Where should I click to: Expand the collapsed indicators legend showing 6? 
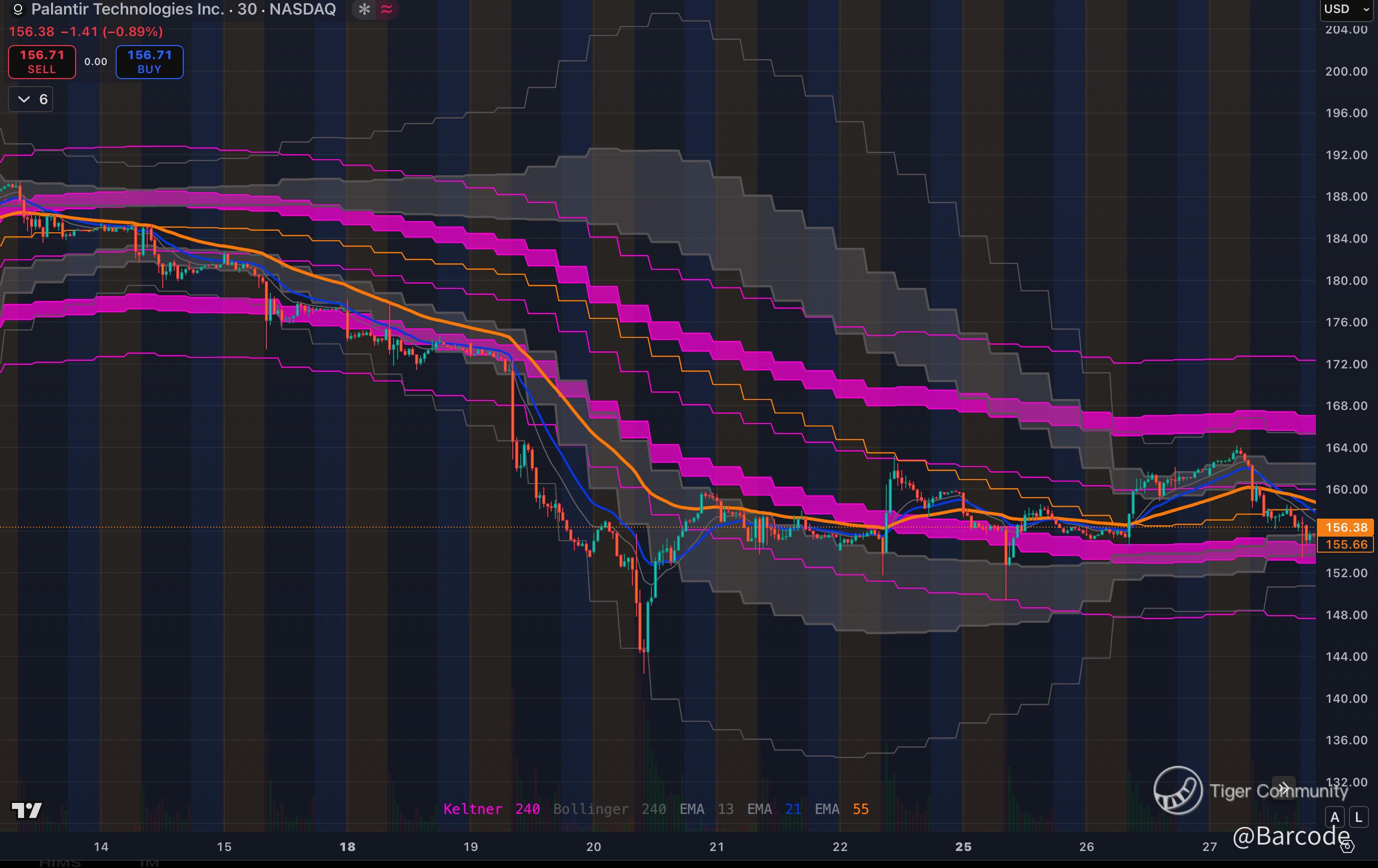point(31,100)
